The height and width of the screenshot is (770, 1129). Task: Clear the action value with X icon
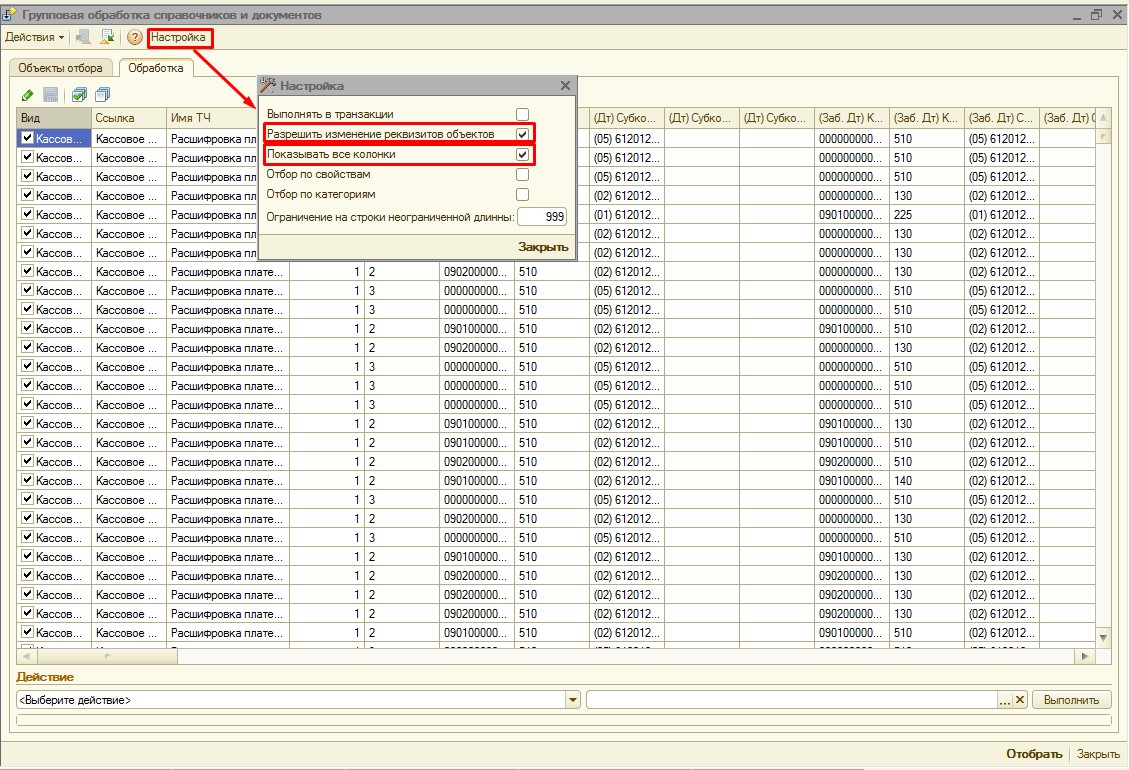pos(1021,700)
